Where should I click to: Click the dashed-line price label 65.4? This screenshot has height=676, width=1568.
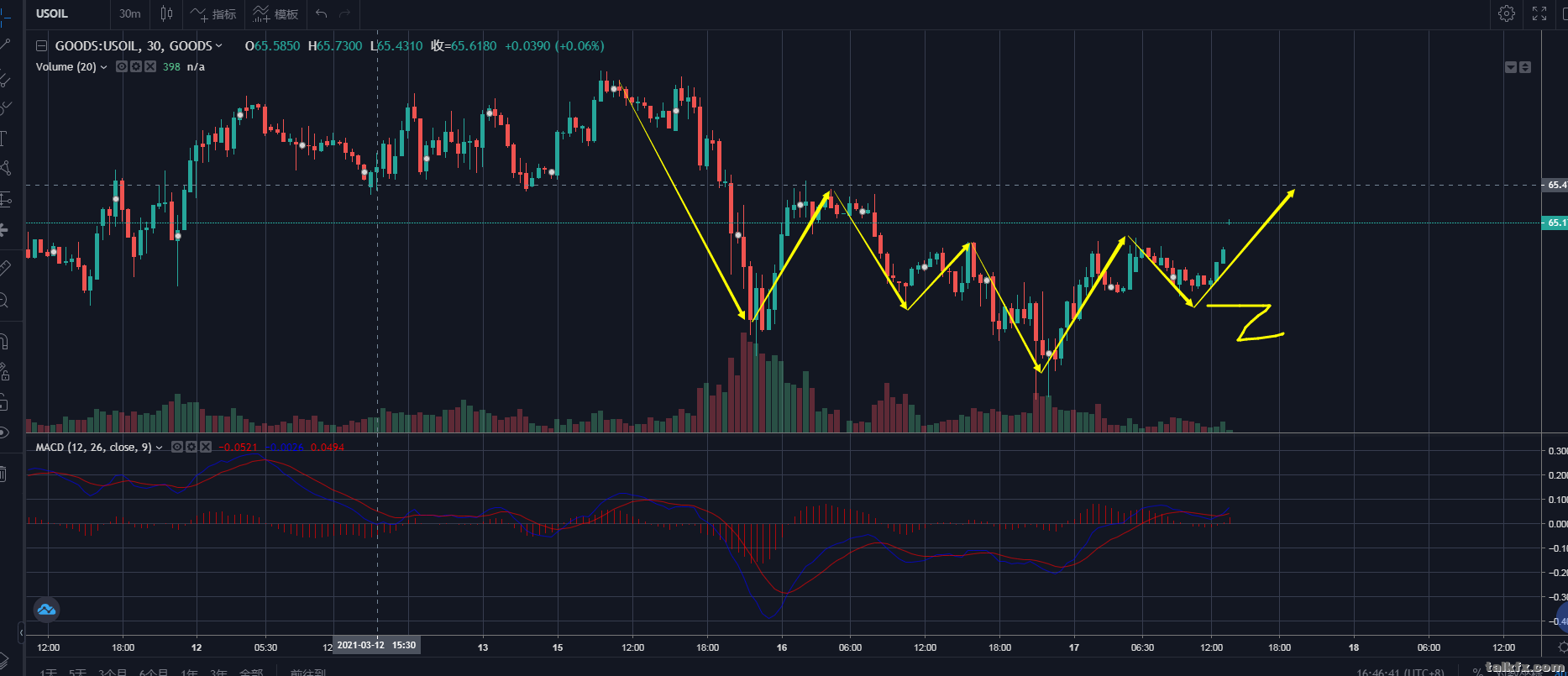[1555, 185]
